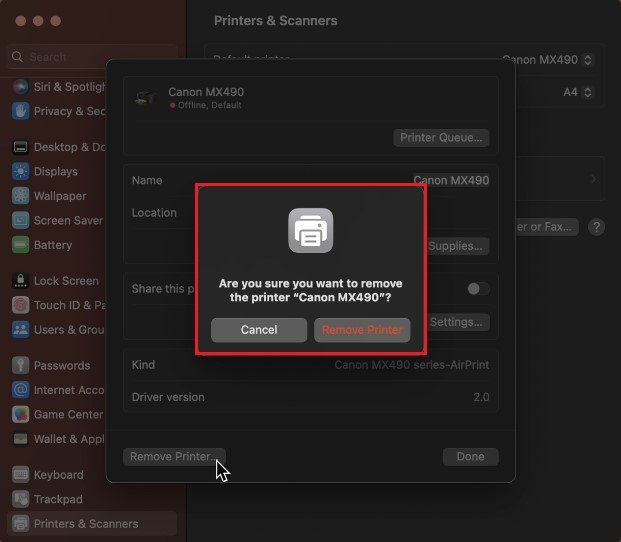This screenshot has width=621, height=542.
Task: Click the Add Printer, Scanner or Fax… button
Action: (547, 227)
